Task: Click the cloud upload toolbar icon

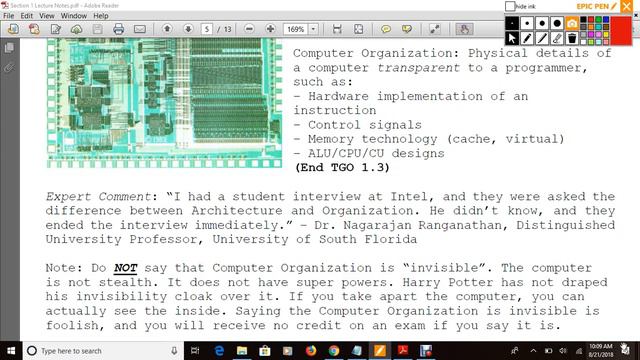Action: click(77, 29)
